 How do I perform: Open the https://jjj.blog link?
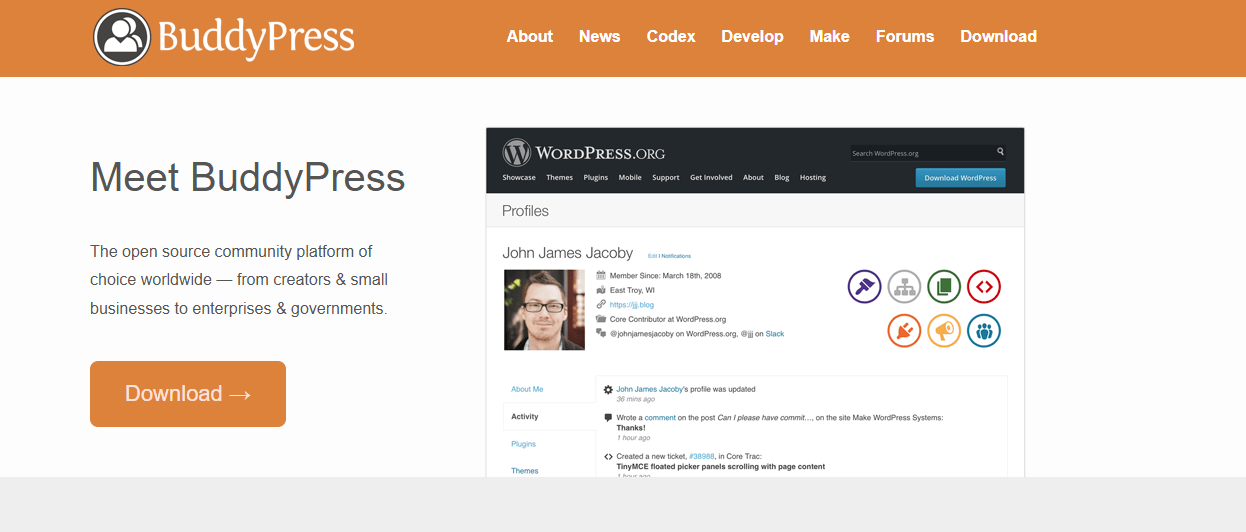[632, 304]
